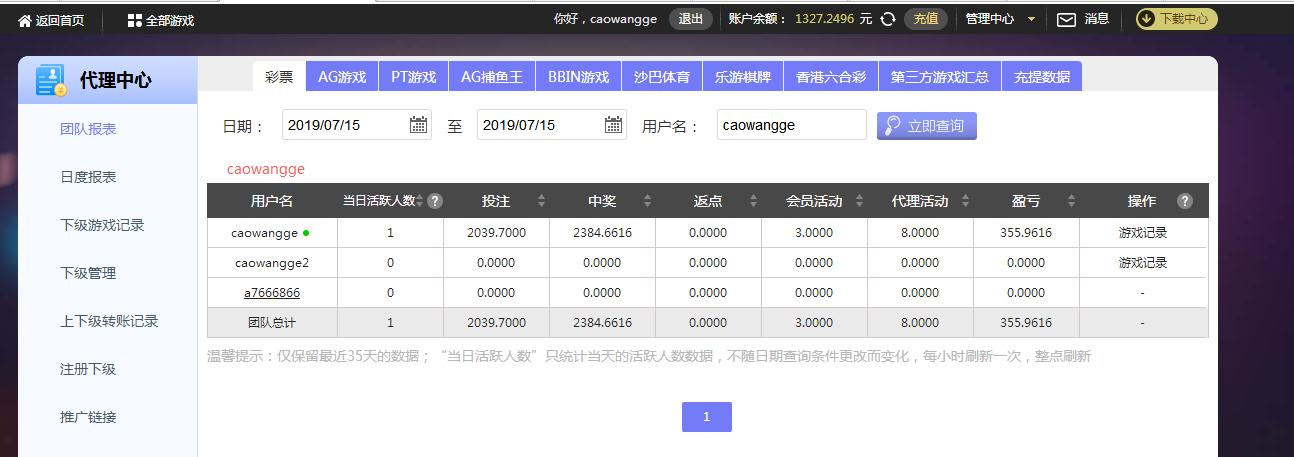Click the 团队总计 row label
Image resolution: width=1294 pixels, height=457 pixels.
(x=272, y=323)
